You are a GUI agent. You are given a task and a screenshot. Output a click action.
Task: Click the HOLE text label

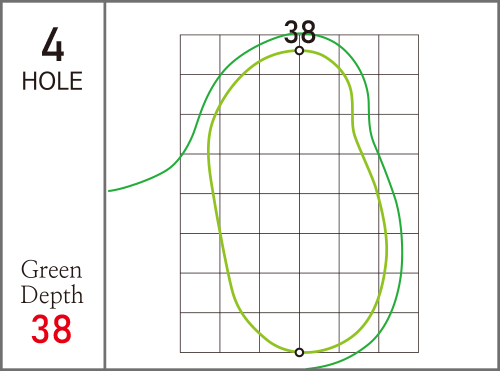pos(52,81)
